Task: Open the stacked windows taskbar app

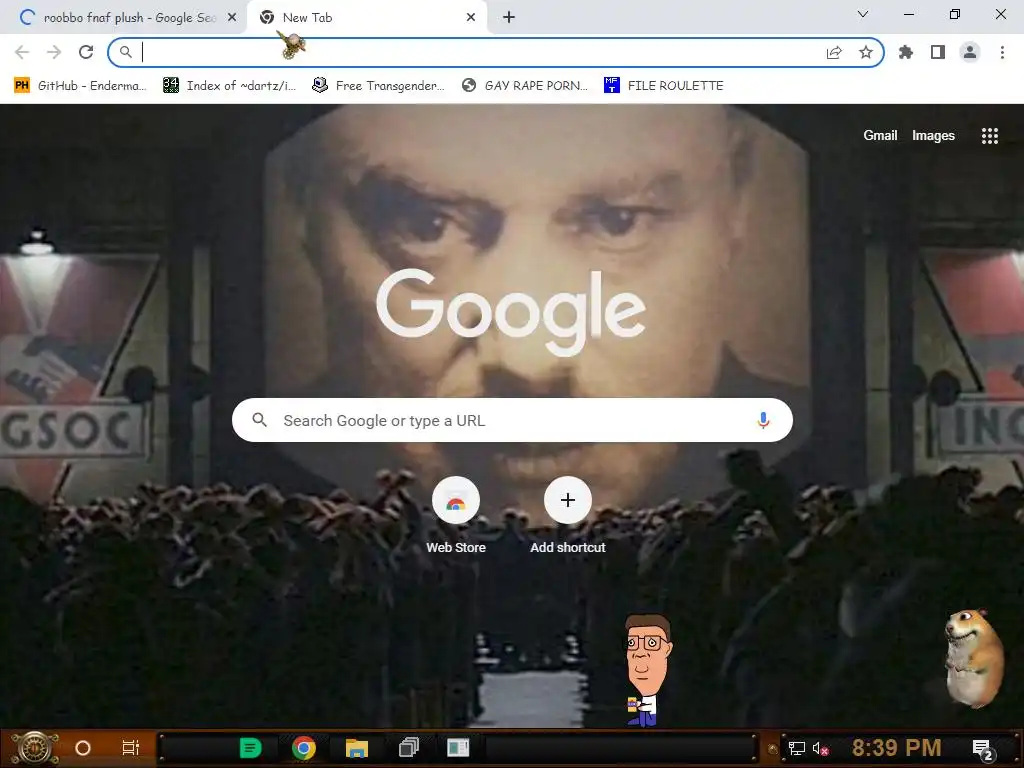Action: 408,748
